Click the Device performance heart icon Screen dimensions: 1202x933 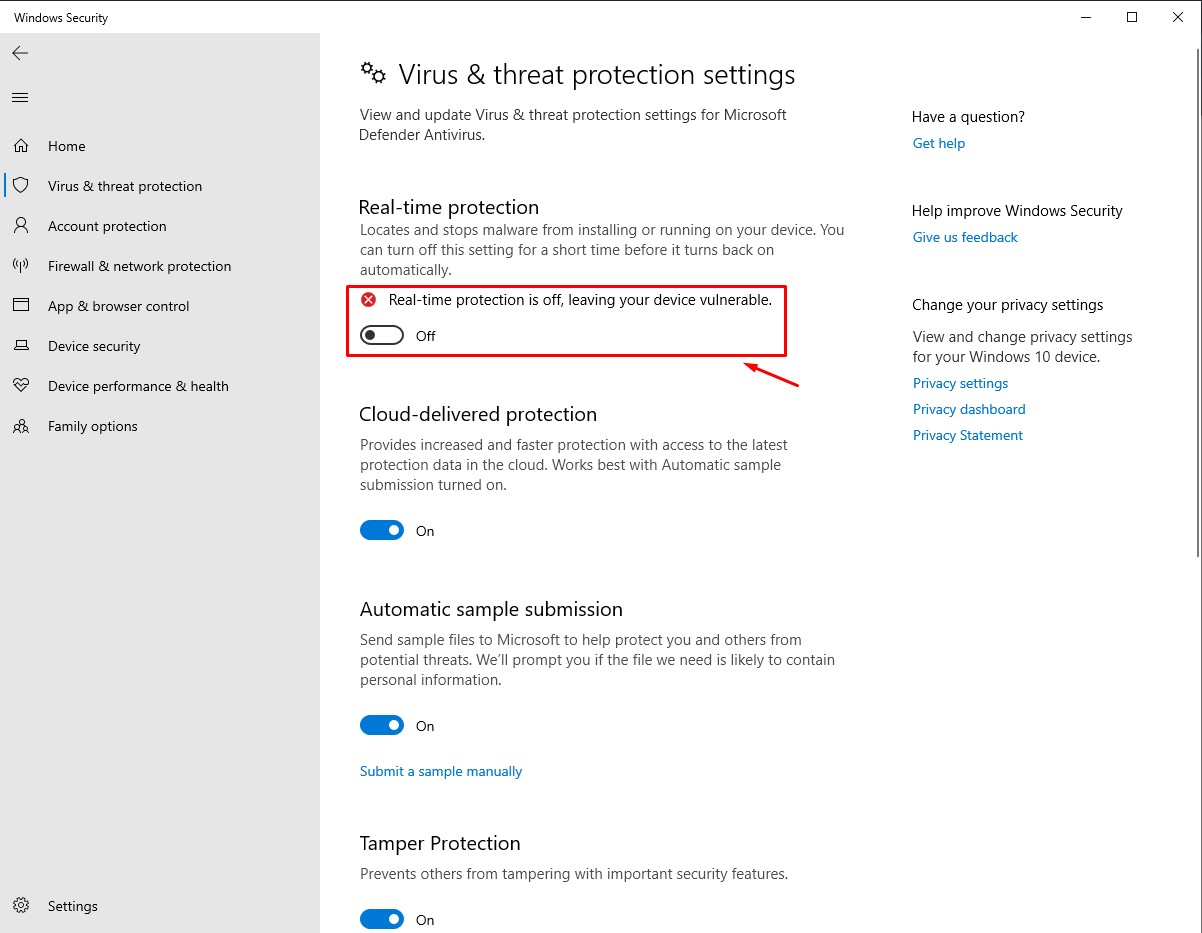(21, 386)
